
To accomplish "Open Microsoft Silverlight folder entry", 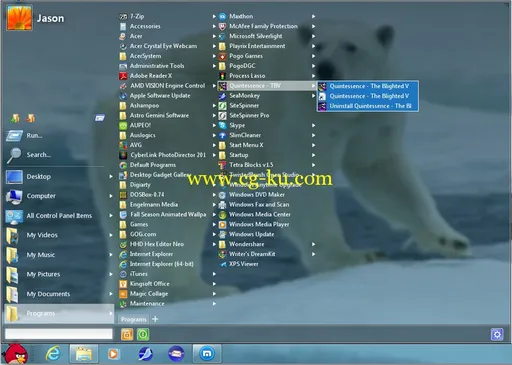I will pyautogui.click(x=267, y=36).
